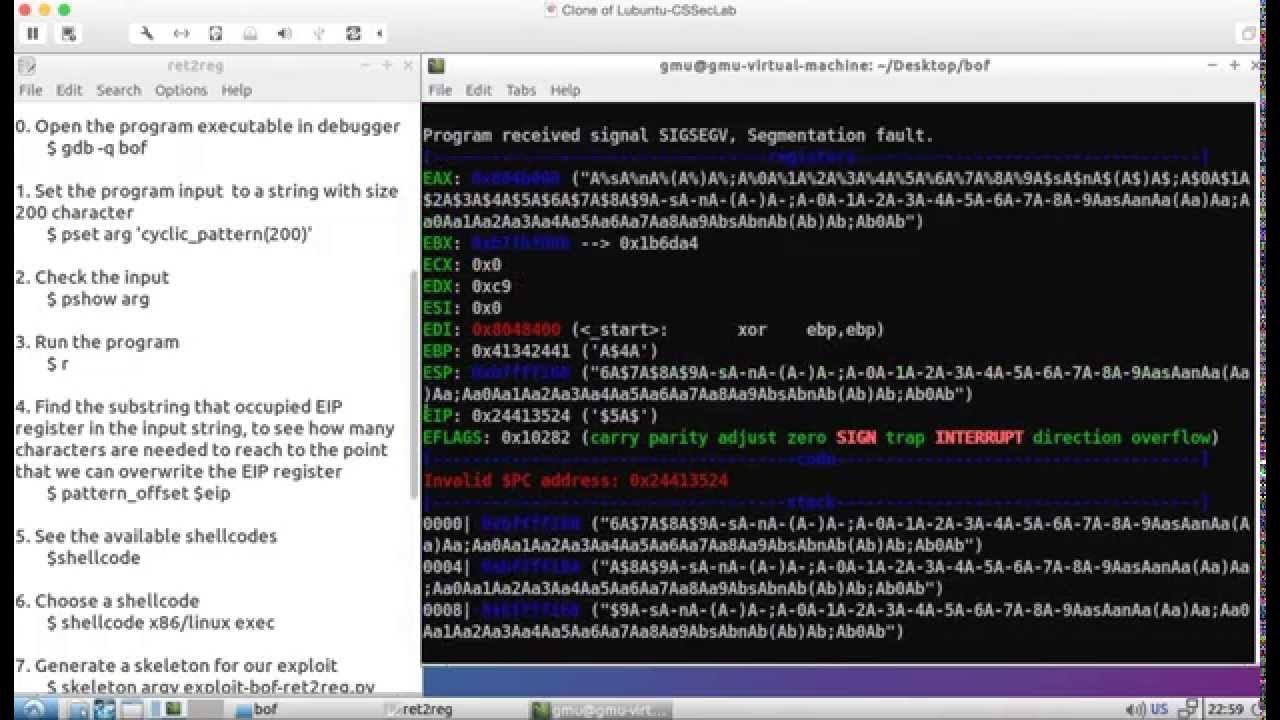Click the CD/DVD drive icon
Screen dimensions: 1280x720
click(x=249, y=33)
